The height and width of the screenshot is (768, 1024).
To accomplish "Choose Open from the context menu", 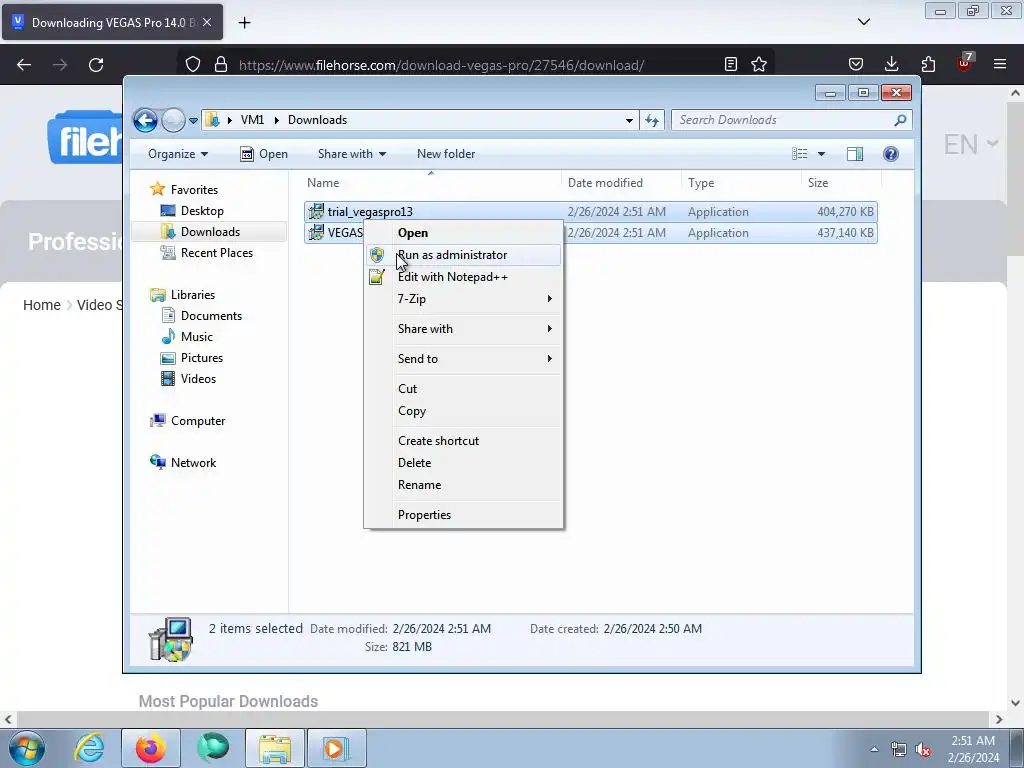I will point(463,233).
